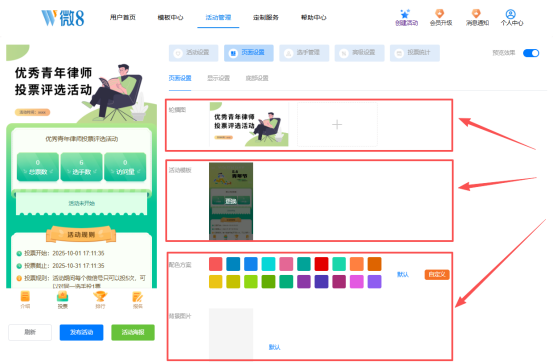Tap 排行 trophy icon in preview
Image resolution: width=554 pixels, height=362 pixels.
[100, 296]
